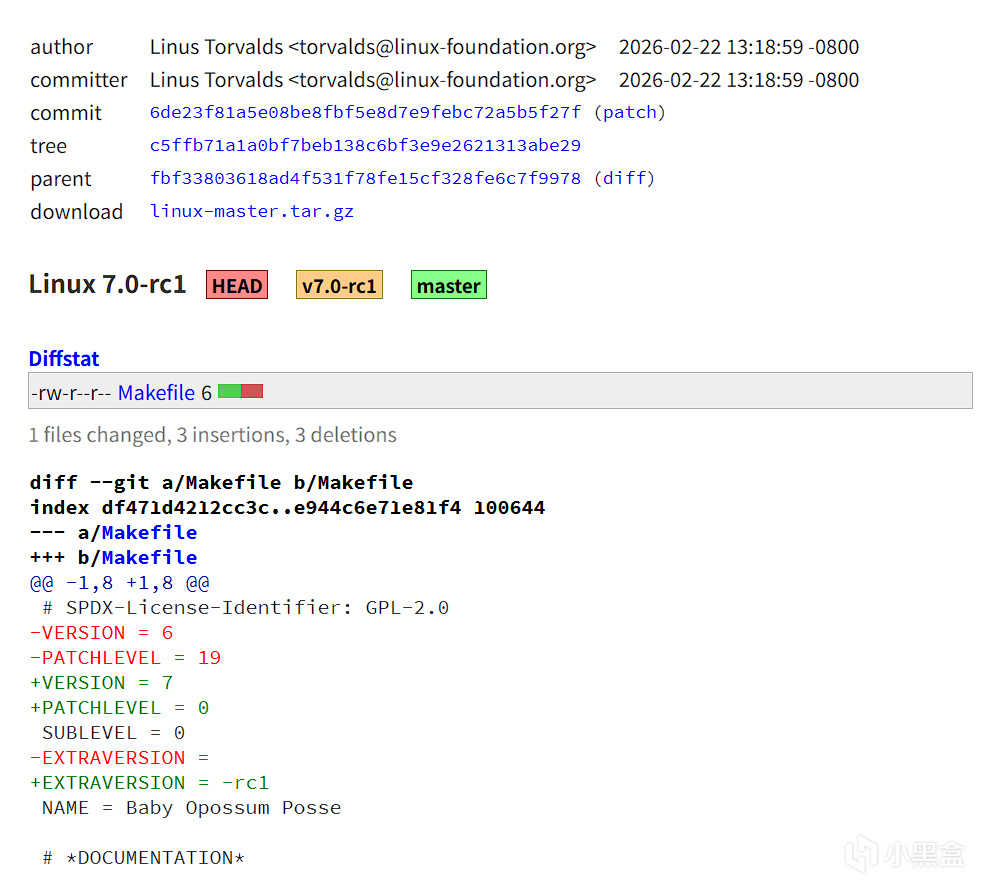Viewport: 994px width, 895px height.
Task: Click the green part of diffstat bar
Action: pyautogui.click(x=229, y=392)
